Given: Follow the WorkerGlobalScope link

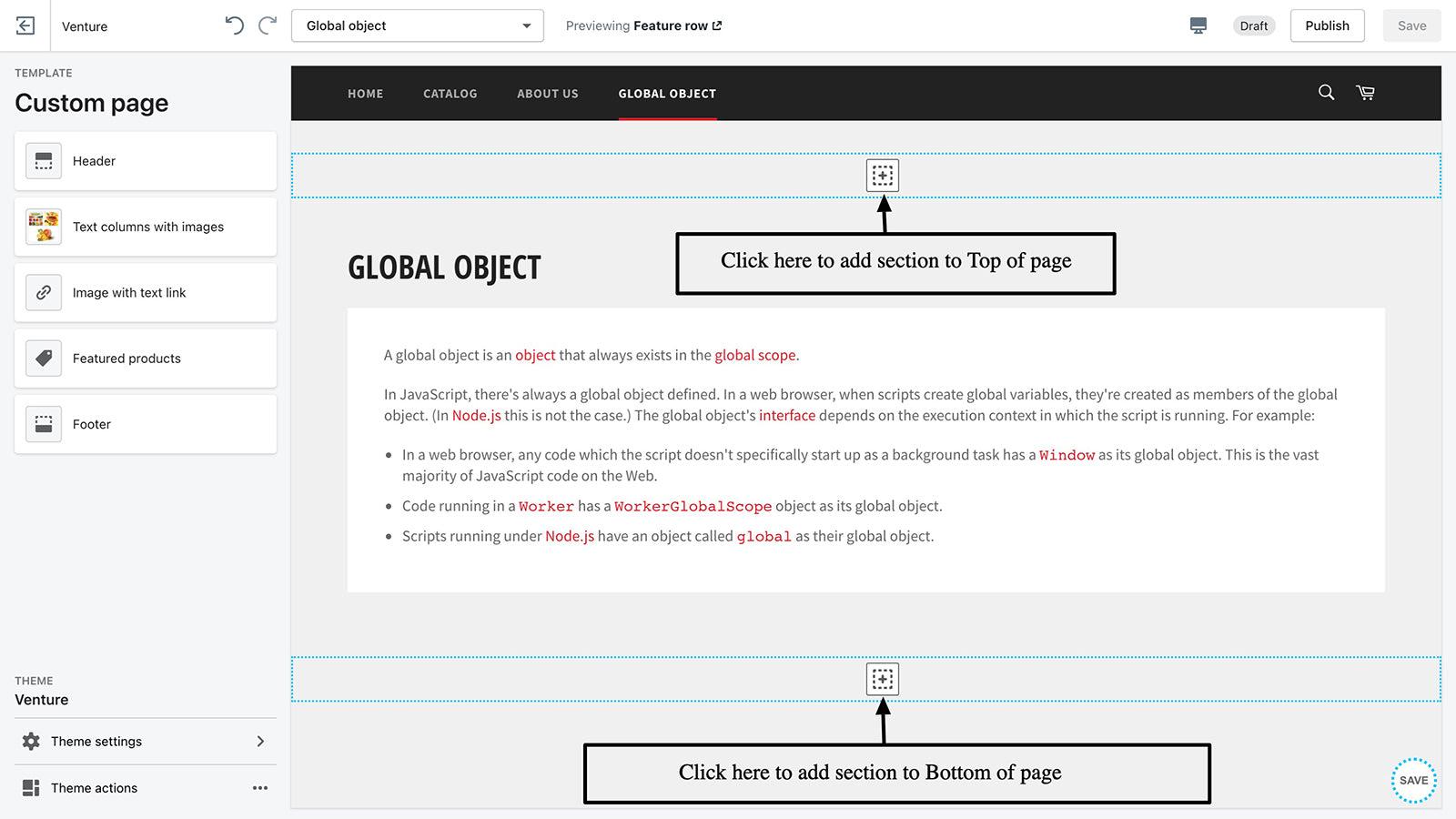Looking at the screenshot, I should coord(693,506).
